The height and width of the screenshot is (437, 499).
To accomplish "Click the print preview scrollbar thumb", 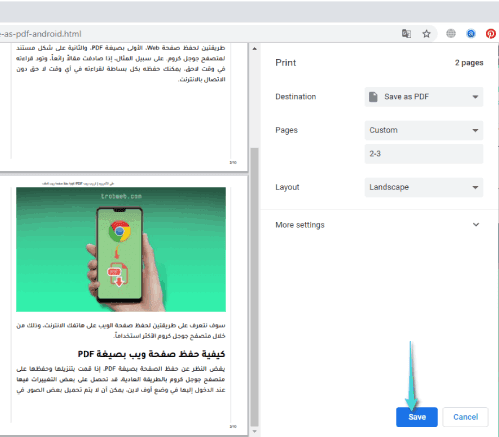I will (x=255, y=287).
